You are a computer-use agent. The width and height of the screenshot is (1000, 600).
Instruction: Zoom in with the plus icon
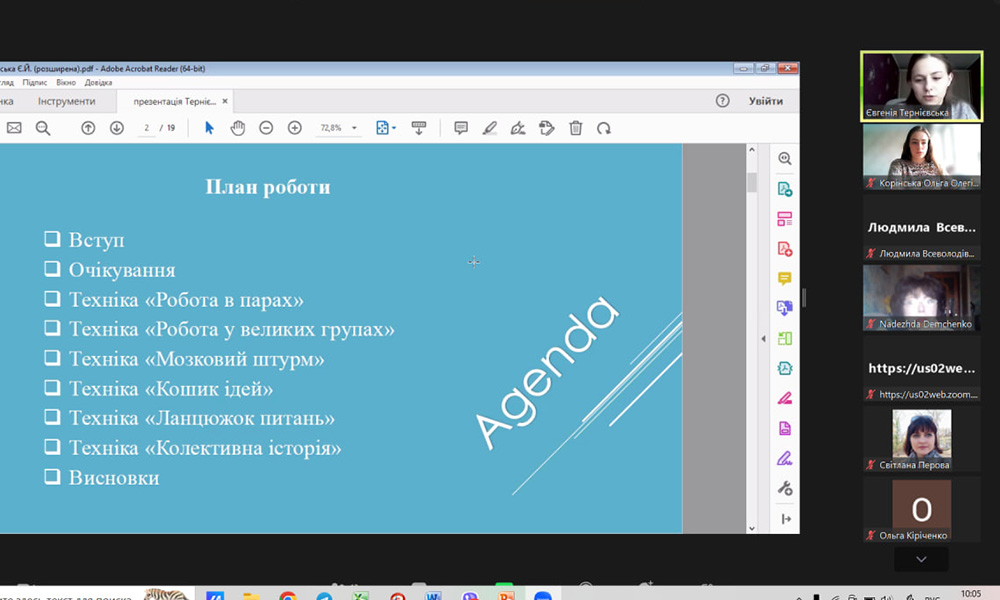click(x=294, y=128)
